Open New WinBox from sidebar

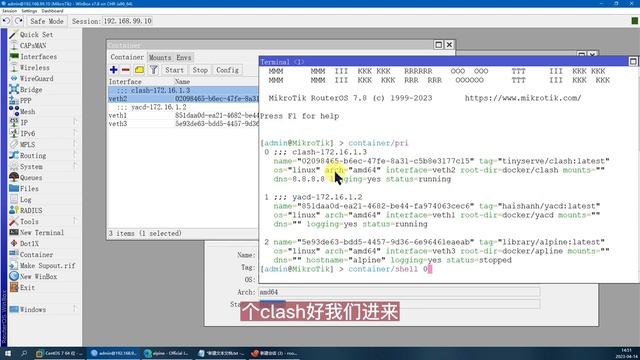[x=38, y=277]
